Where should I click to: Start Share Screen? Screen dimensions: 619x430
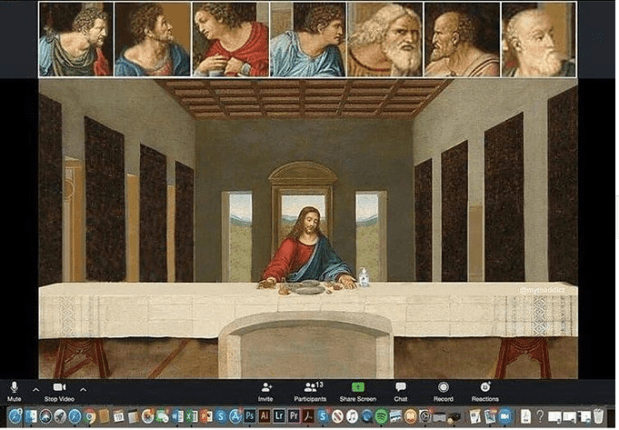coord(358,391)
